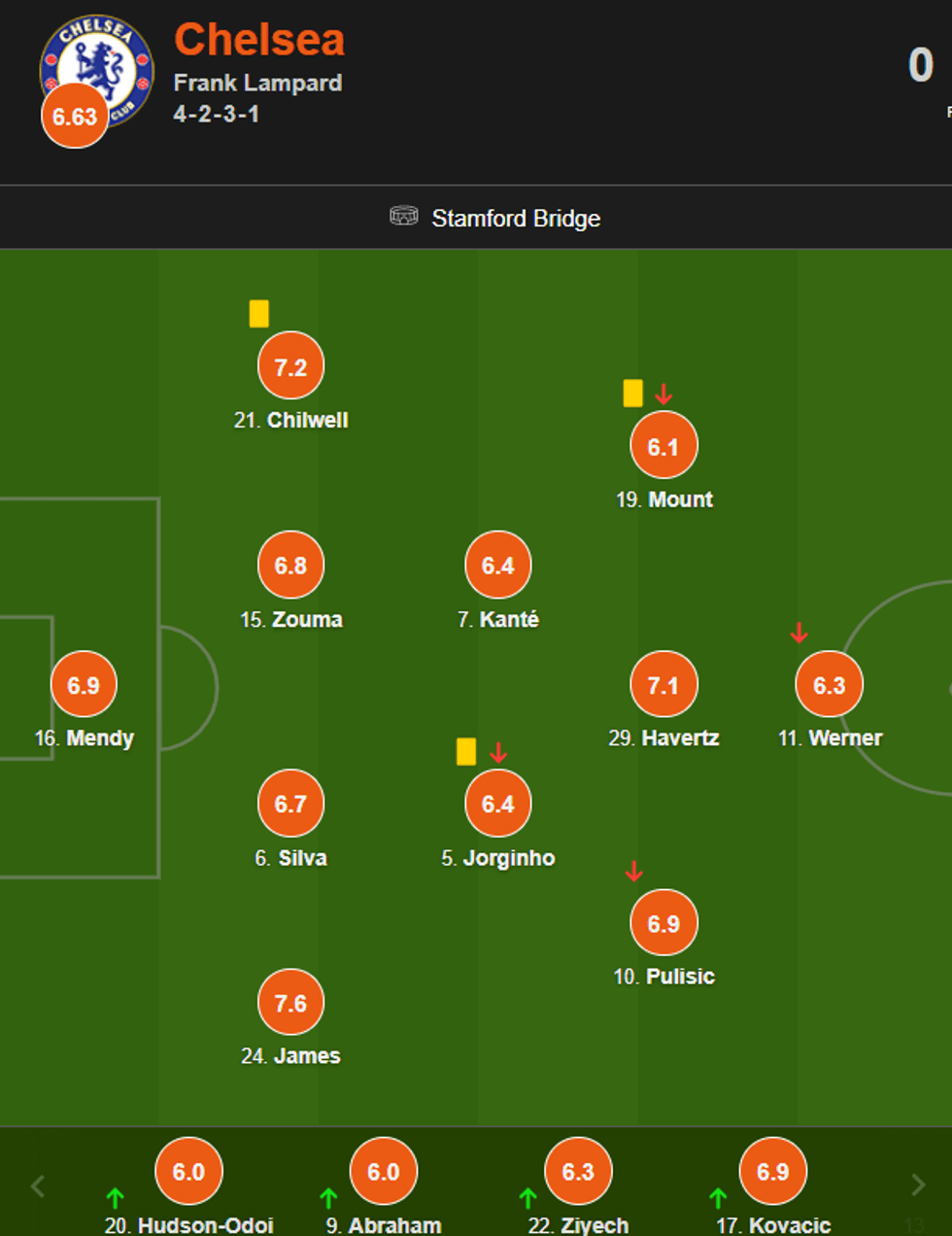Click Jorginho's yellow card icon
Image resolution: width=952 pixels, height=1236 pixels.
[x=466, y=751]
